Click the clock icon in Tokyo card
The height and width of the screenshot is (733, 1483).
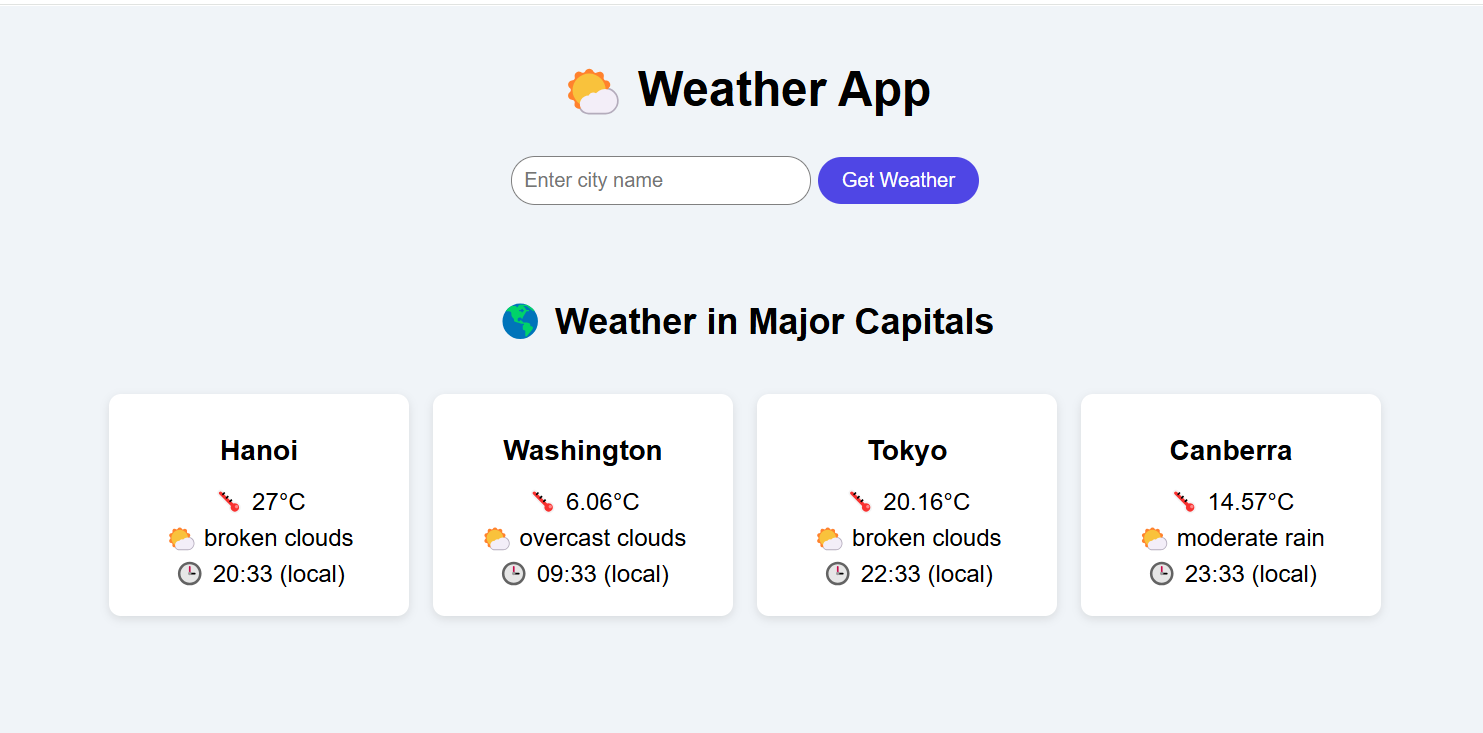[x=838, y=574]
